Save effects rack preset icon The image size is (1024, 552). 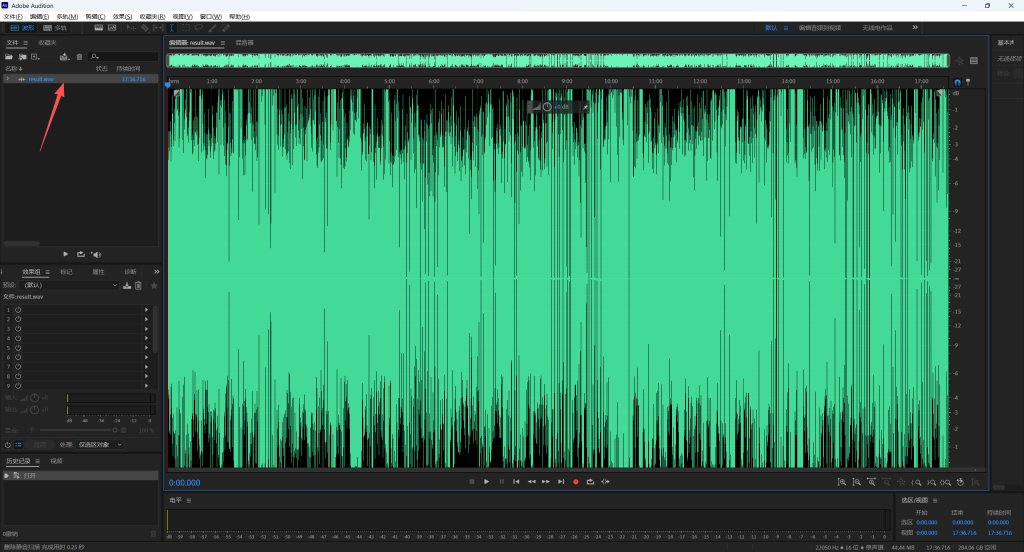click(x=127, y=285)
